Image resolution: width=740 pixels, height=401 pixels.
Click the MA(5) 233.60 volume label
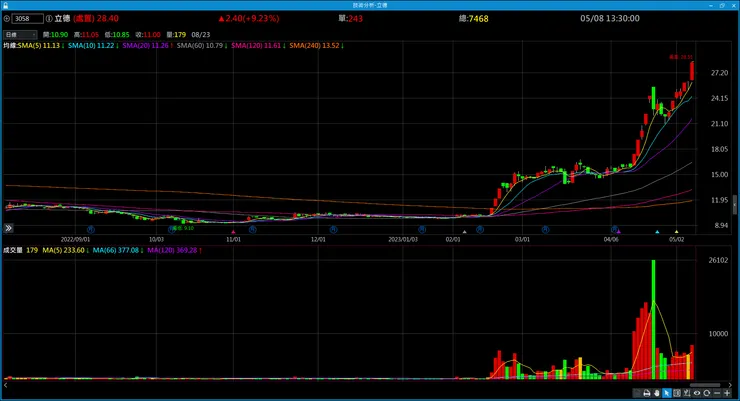pos(66,250)
